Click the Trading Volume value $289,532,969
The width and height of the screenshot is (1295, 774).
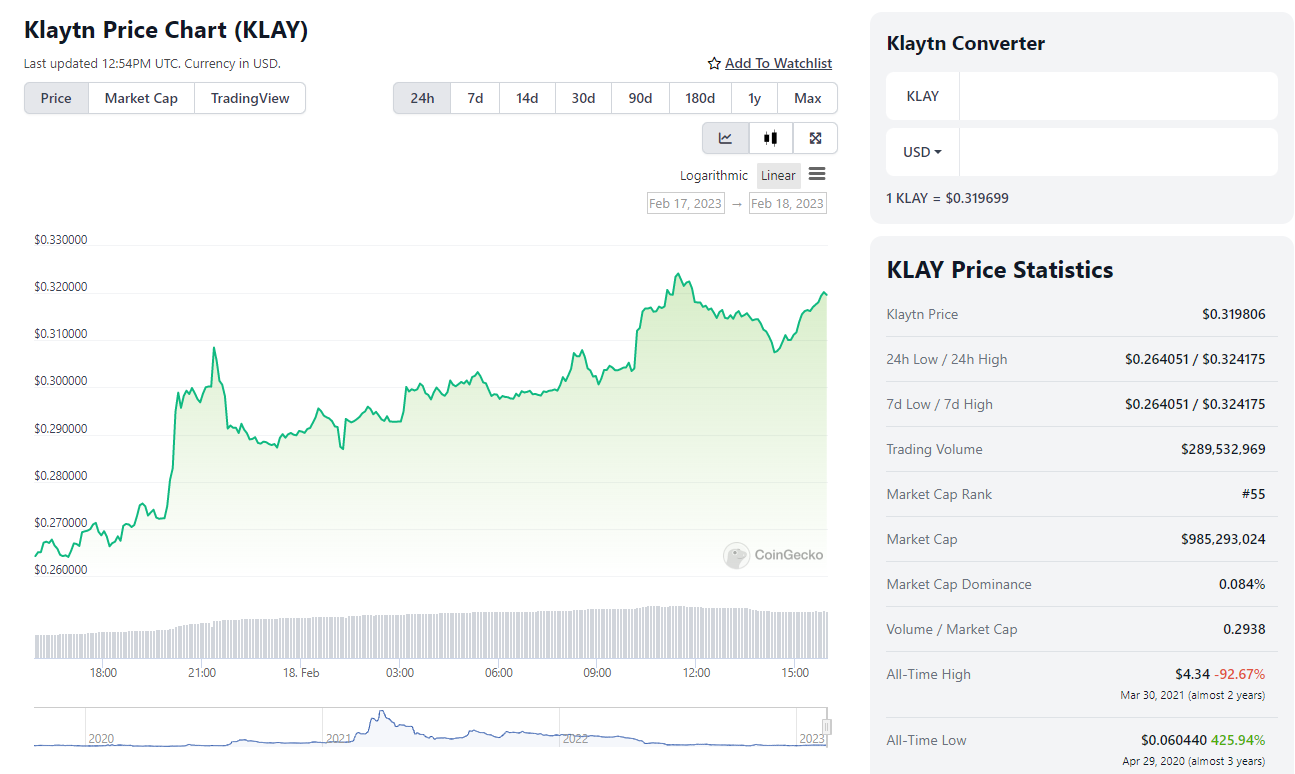[1223, 449]
